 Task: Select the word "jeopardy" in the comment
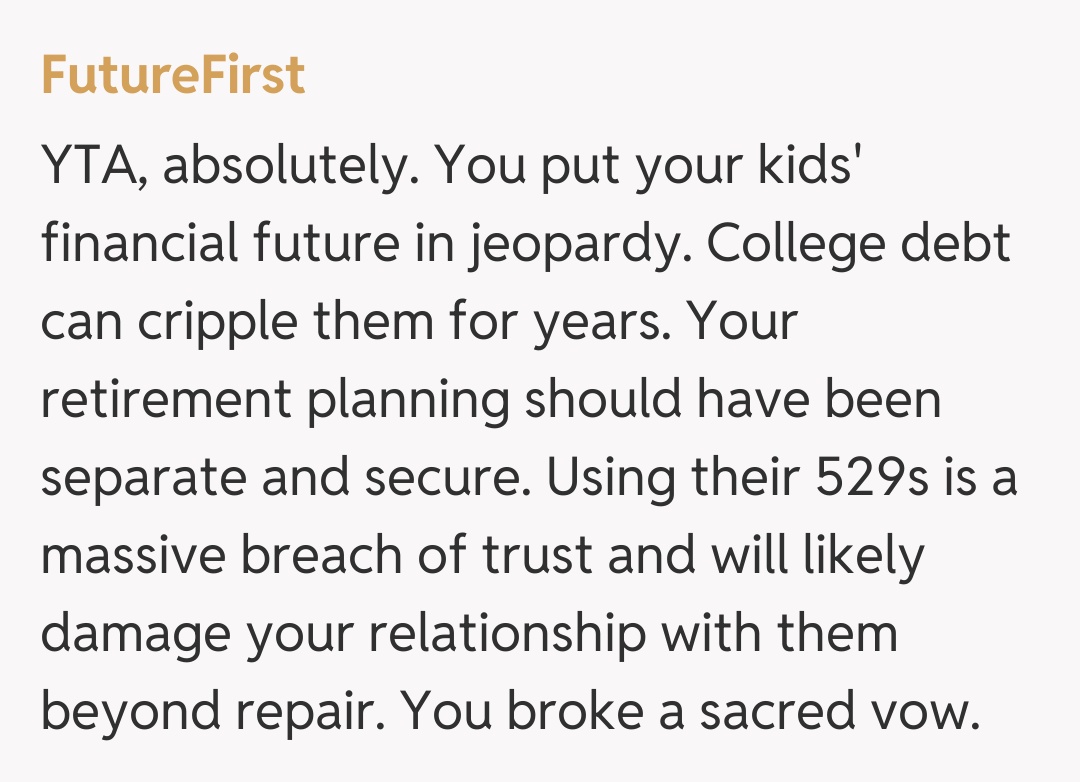point(571,245)
